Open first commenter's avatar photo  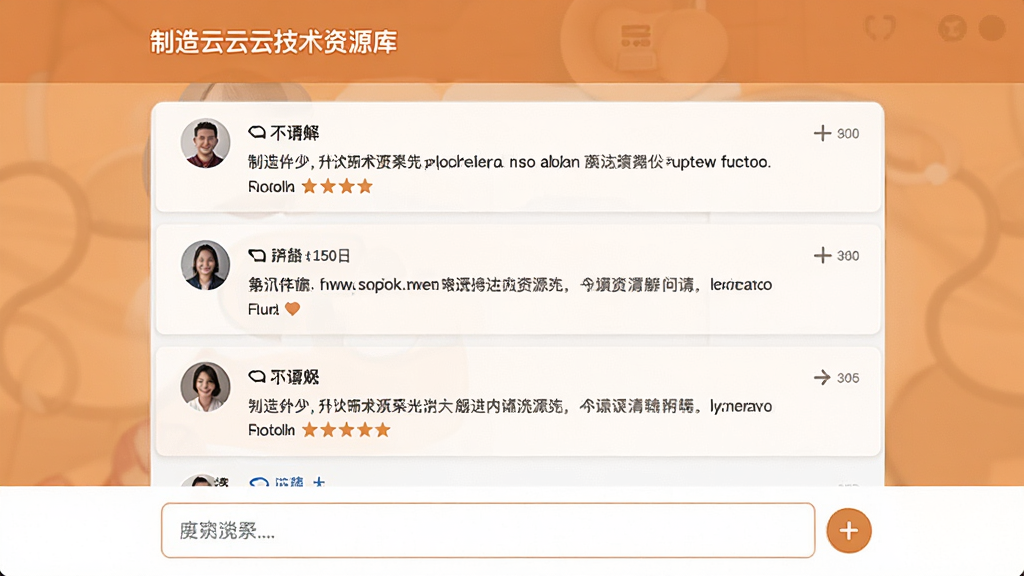205,143
